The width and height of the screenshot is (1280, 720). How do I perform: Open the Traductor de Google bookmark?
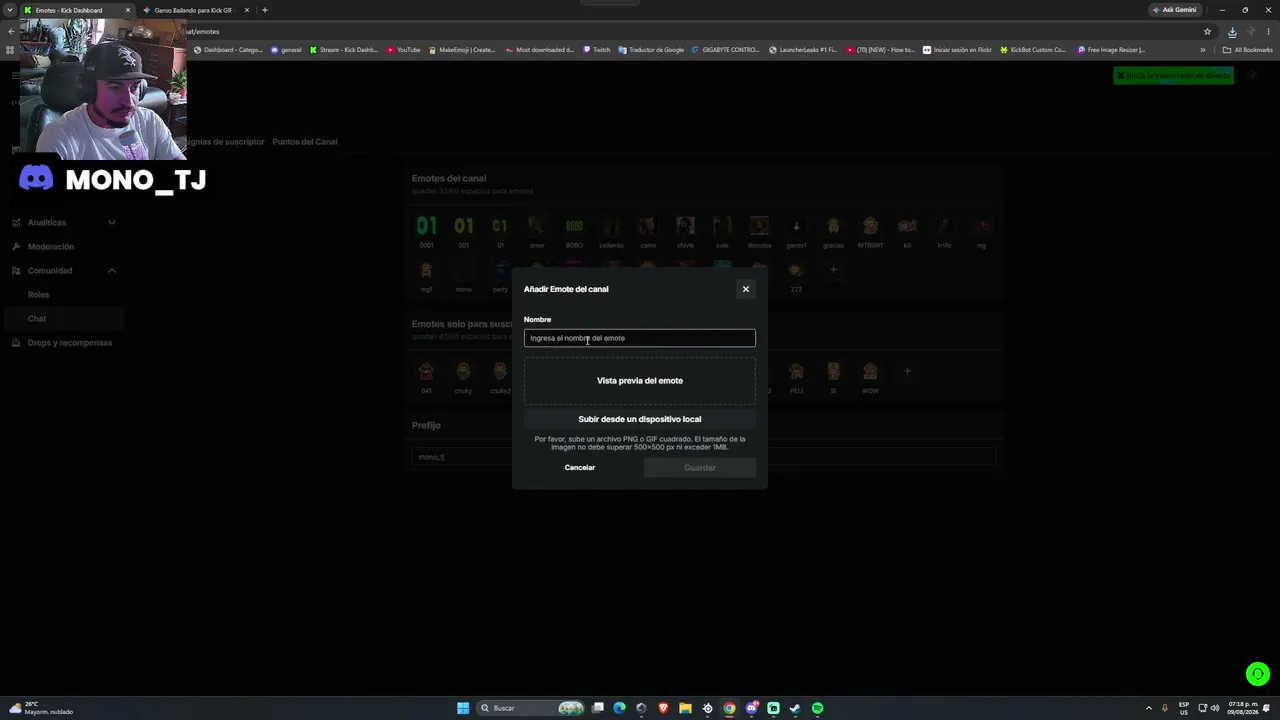click(651, 50)
